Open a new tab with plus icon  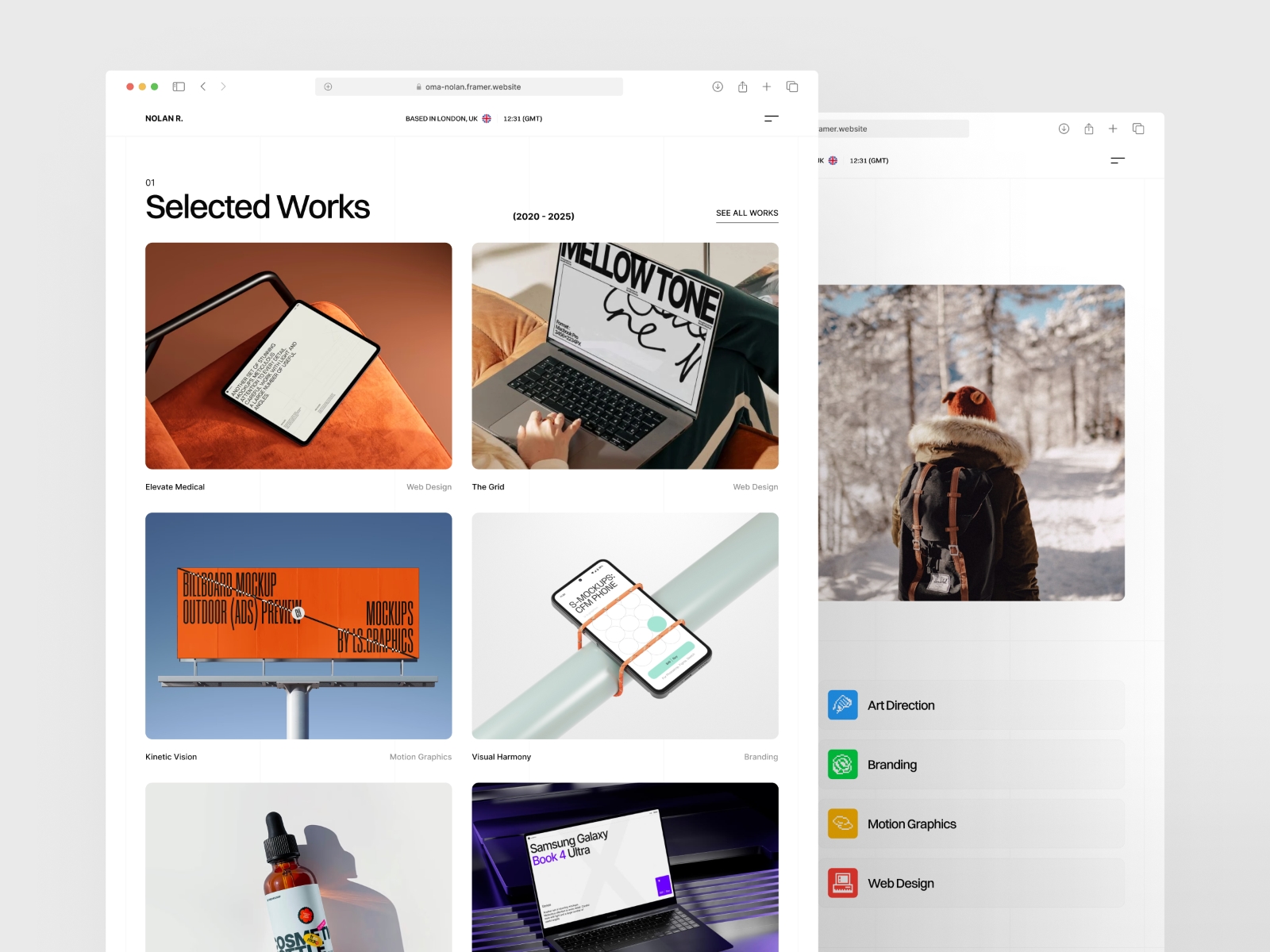coord(767,86)
